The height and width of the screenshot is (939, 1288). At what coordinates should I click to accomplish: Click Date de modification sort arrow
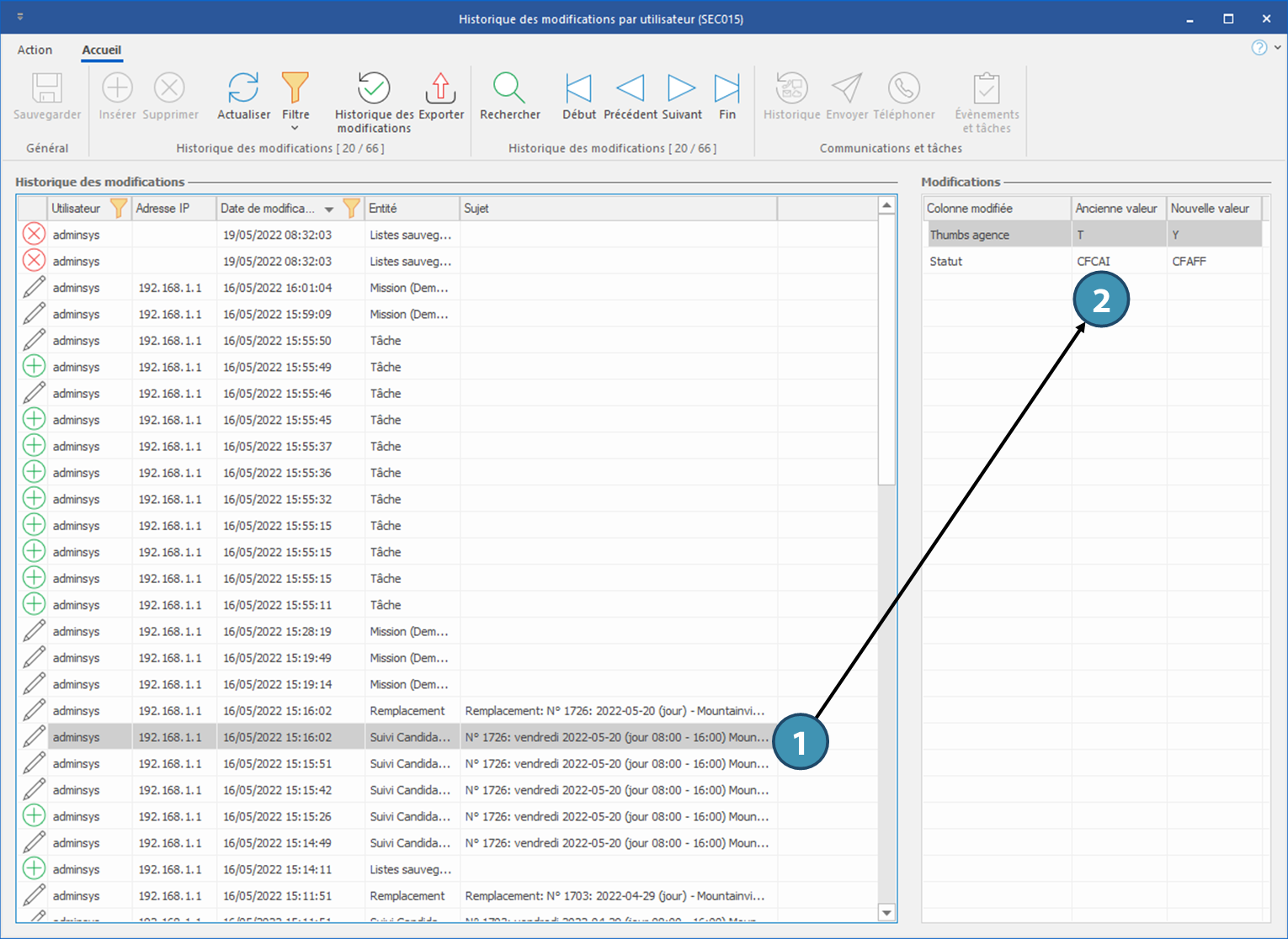point(329,209)
